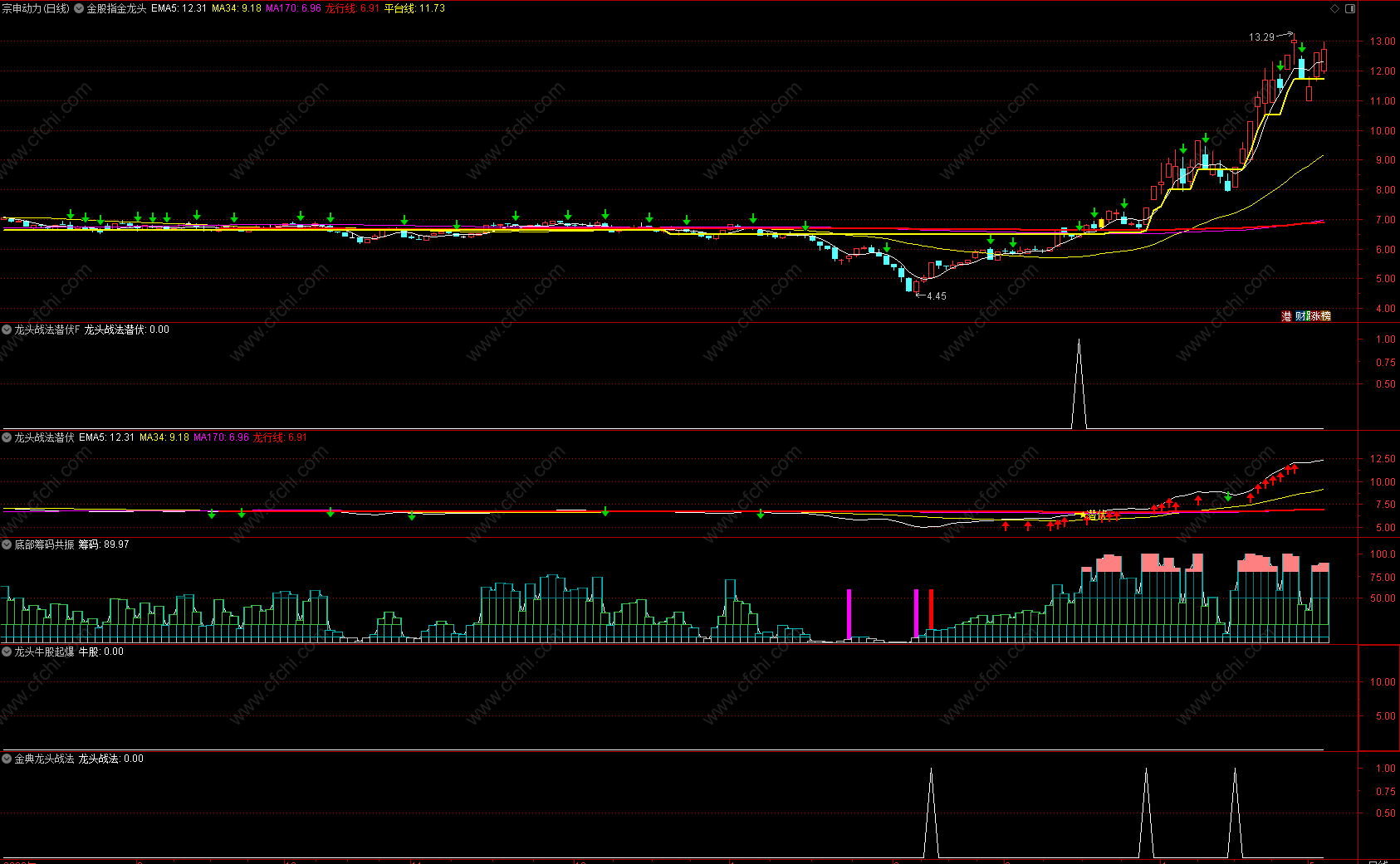
Task: Click the 底部筹码共振 indicator name
Action: click(44, 544)
